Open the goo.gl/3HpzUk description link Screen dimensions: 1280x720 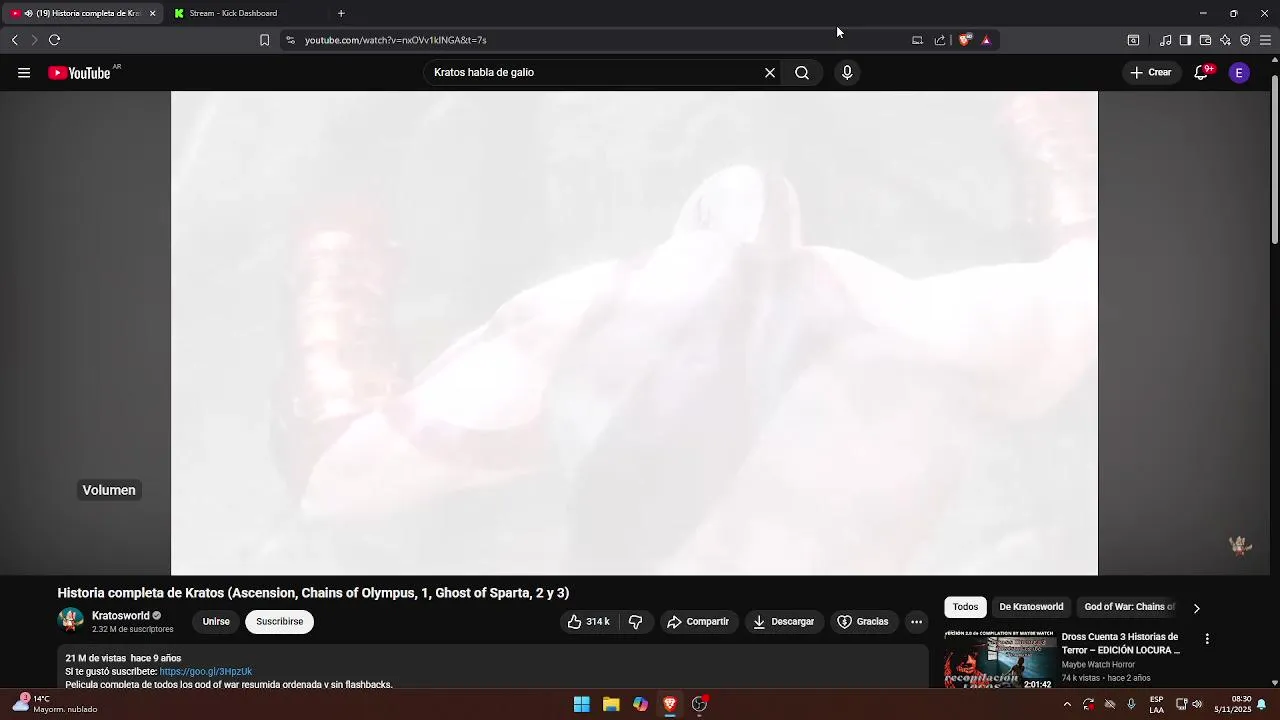pos(205,671)
